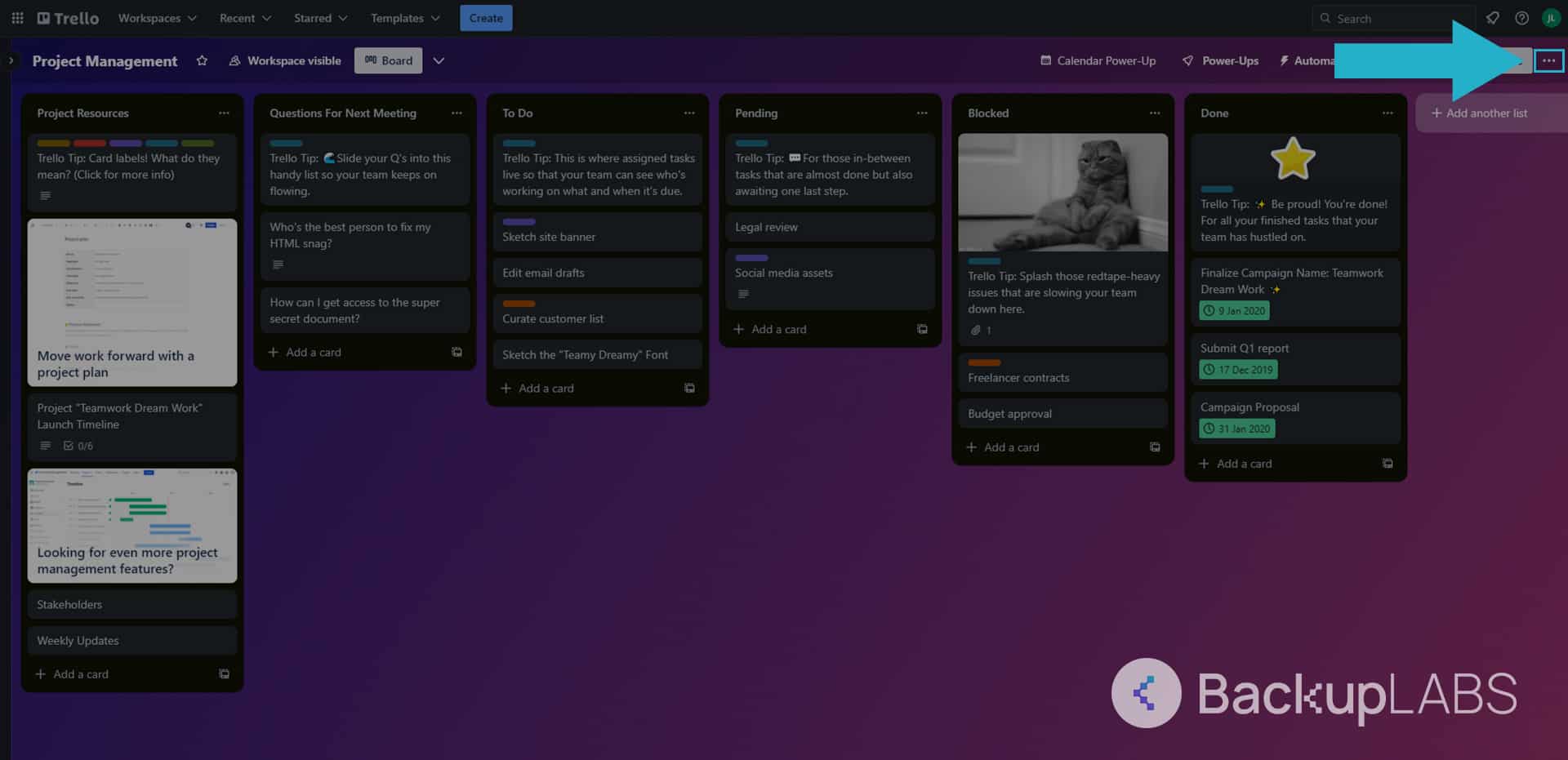Expand the collapsed left sidebar
Image resolution: width=1568 pixels, height=760 pixels.
(11, 60)
